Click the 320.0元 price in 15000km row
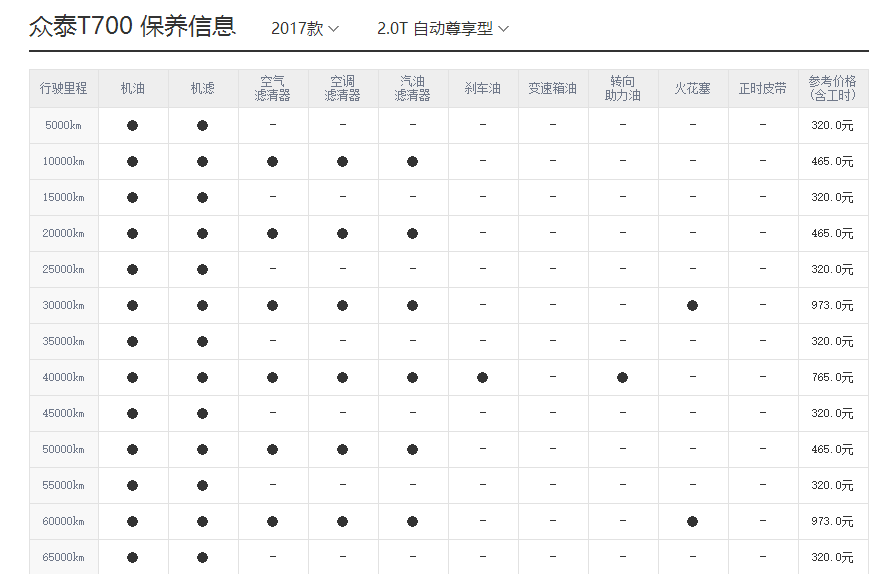This screenshot has width=887, height=574. click(x=832, y=197)
